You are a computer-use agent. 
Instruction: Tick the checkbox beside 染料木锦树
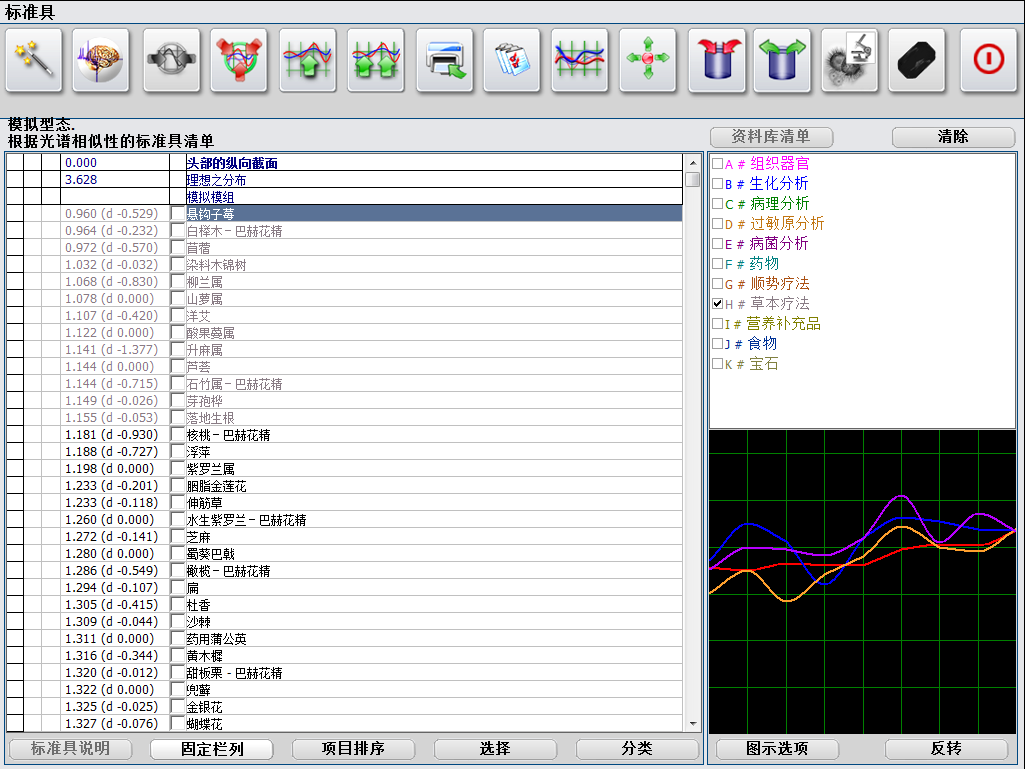pyautogui.click(x=177, y=265)
